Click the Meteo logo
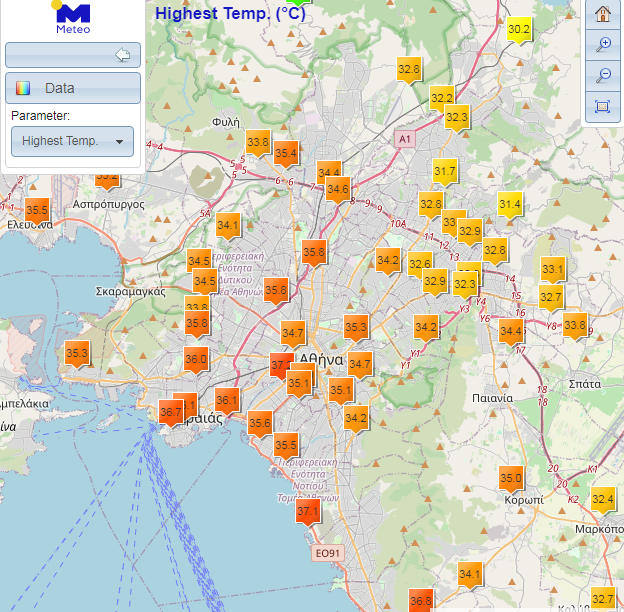 pyautogui.click(x=72, y=18)
